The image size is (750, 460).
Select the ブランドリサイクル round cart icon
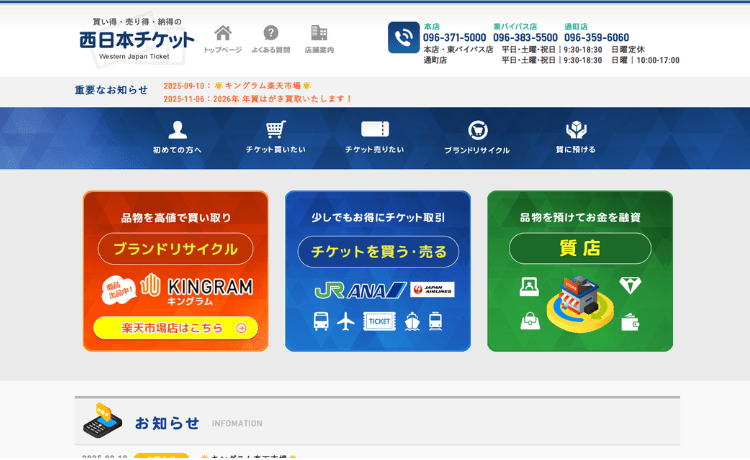click(477, 130)
